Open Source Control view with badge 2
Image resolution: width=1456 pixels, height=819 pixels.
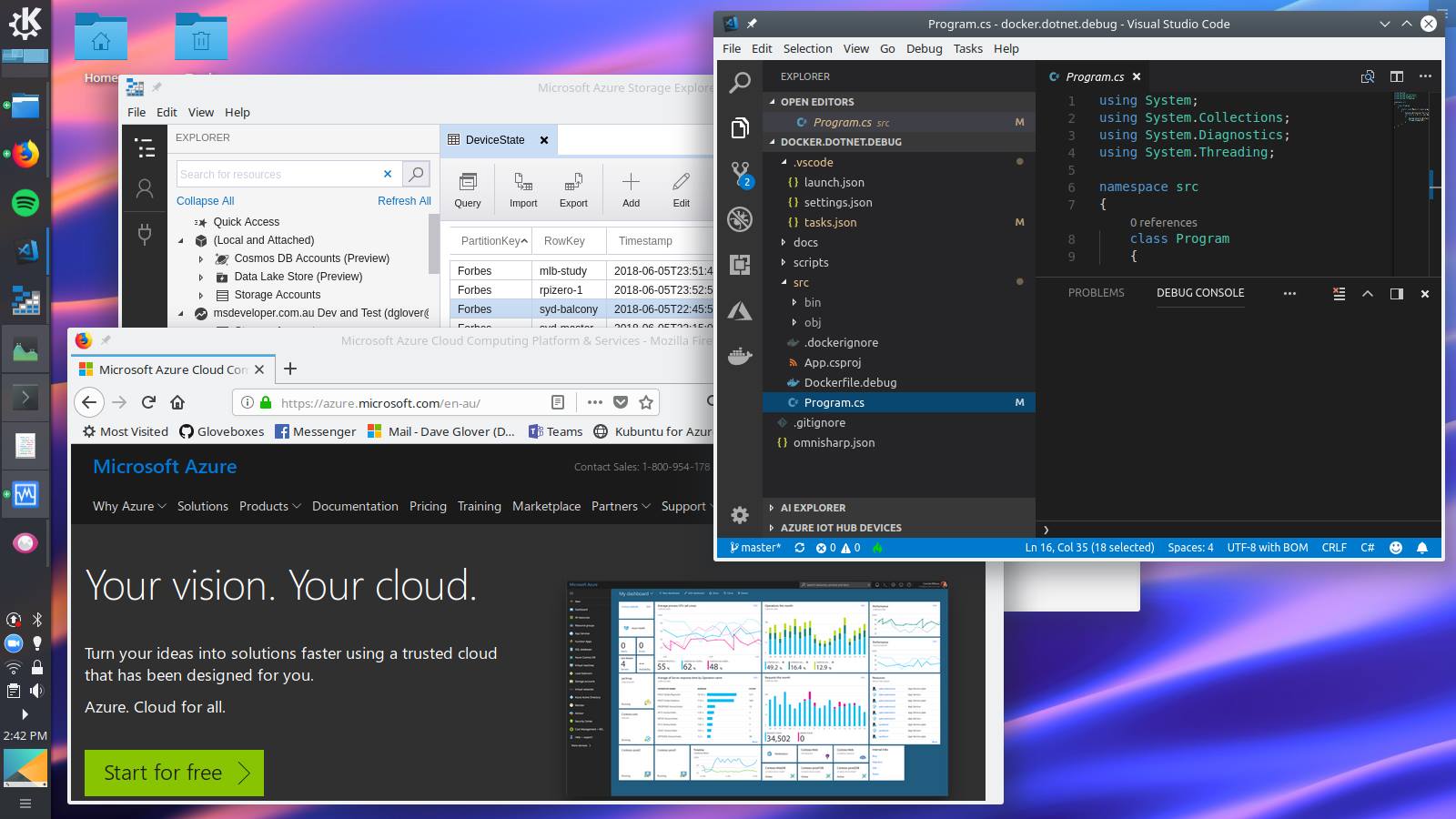741,174
